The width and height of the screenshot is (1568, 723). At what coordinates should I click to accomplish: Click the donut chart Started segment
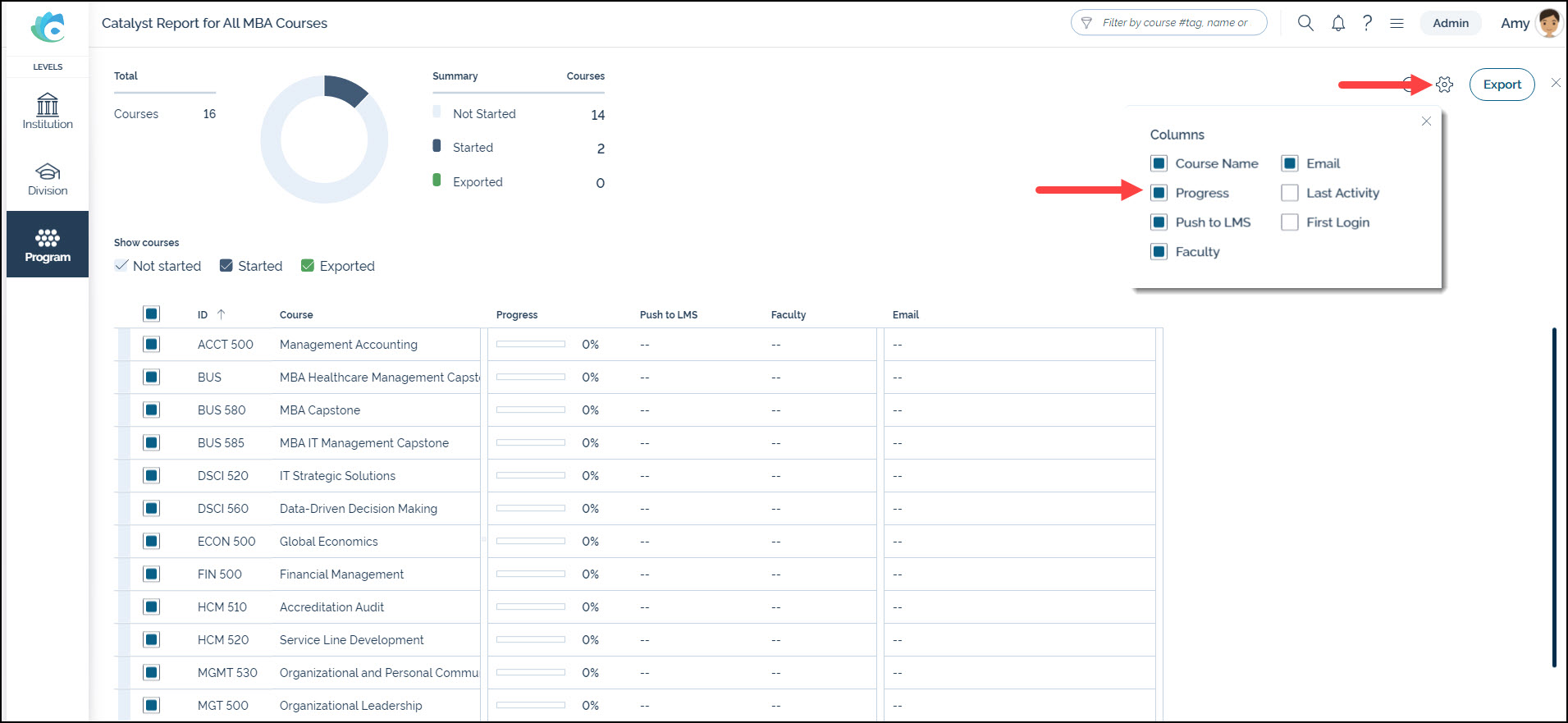pyautogui.click(x=345, y=89)
